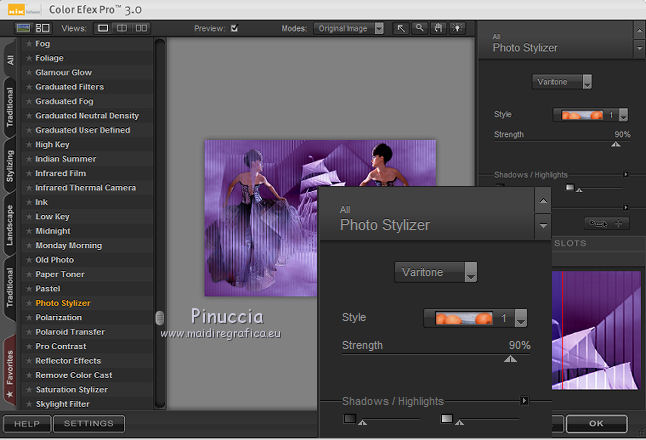
Task: Toggle favorite star beside Fog filter
Action: pos(29,44)
